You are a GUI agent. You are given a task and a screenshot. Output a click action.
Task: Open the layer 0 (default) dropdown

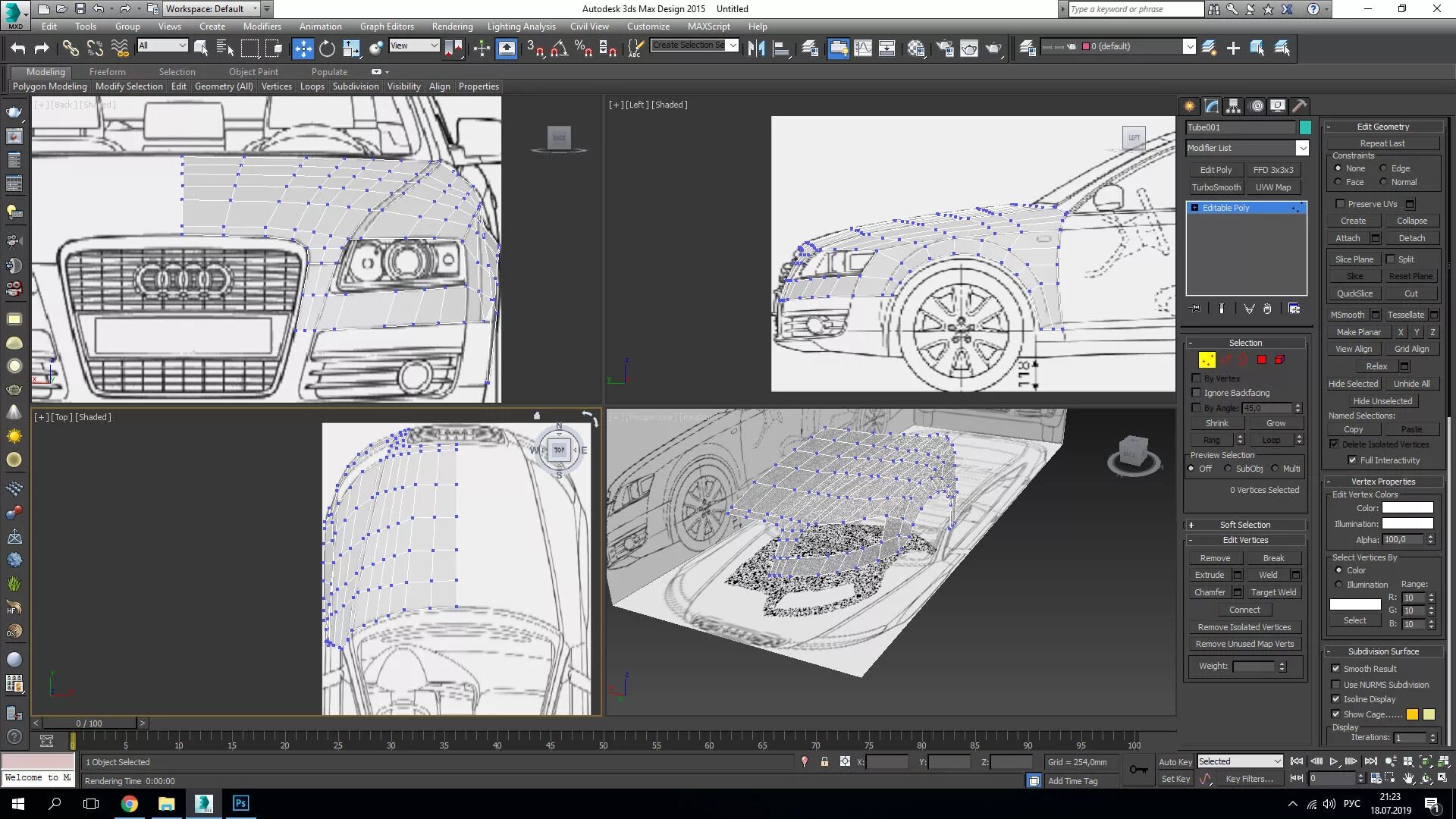pyautogui.click(x=1189, y=46)
